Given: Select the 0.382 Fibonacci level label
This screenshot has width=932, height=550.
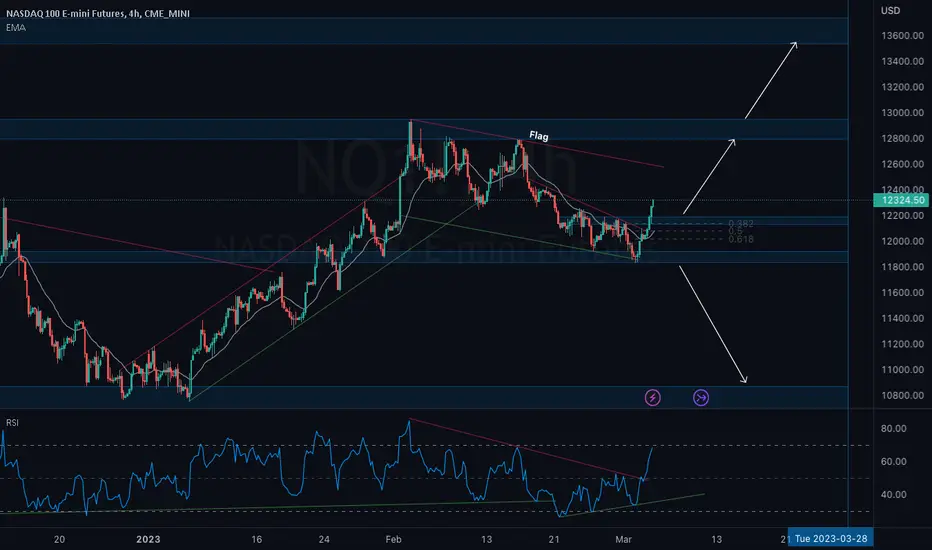Looking at the screenshot, I should (x=741, y=224).
